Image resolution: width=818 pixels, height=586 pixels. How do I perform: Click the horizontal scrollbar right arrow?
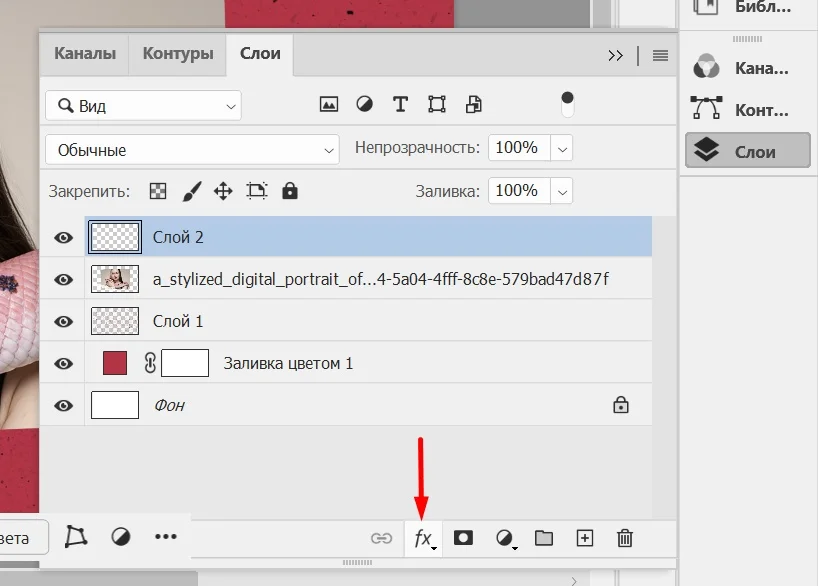coord(574,581)
